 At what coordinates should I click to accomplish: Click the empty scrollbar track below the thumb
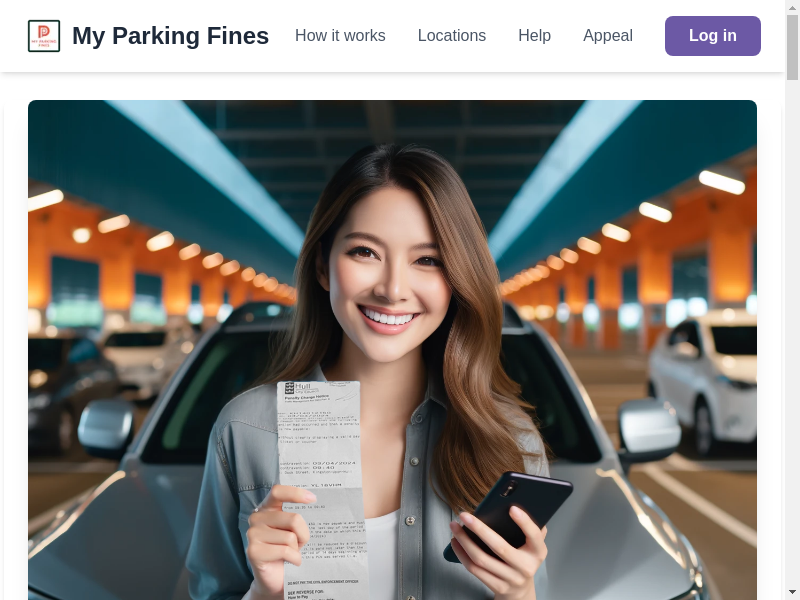point(792,332)
